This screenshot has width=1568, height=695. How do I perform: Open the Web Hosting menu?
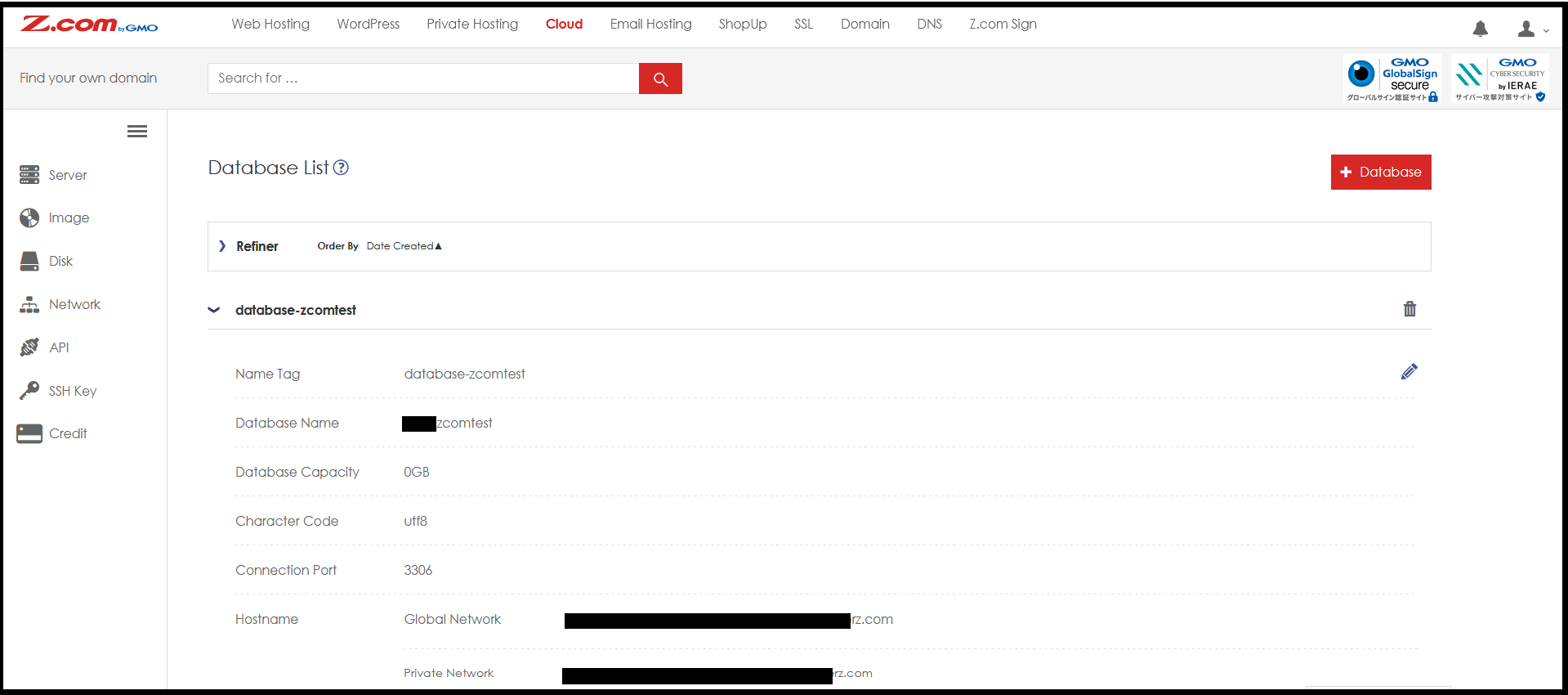tap(270, 25)
